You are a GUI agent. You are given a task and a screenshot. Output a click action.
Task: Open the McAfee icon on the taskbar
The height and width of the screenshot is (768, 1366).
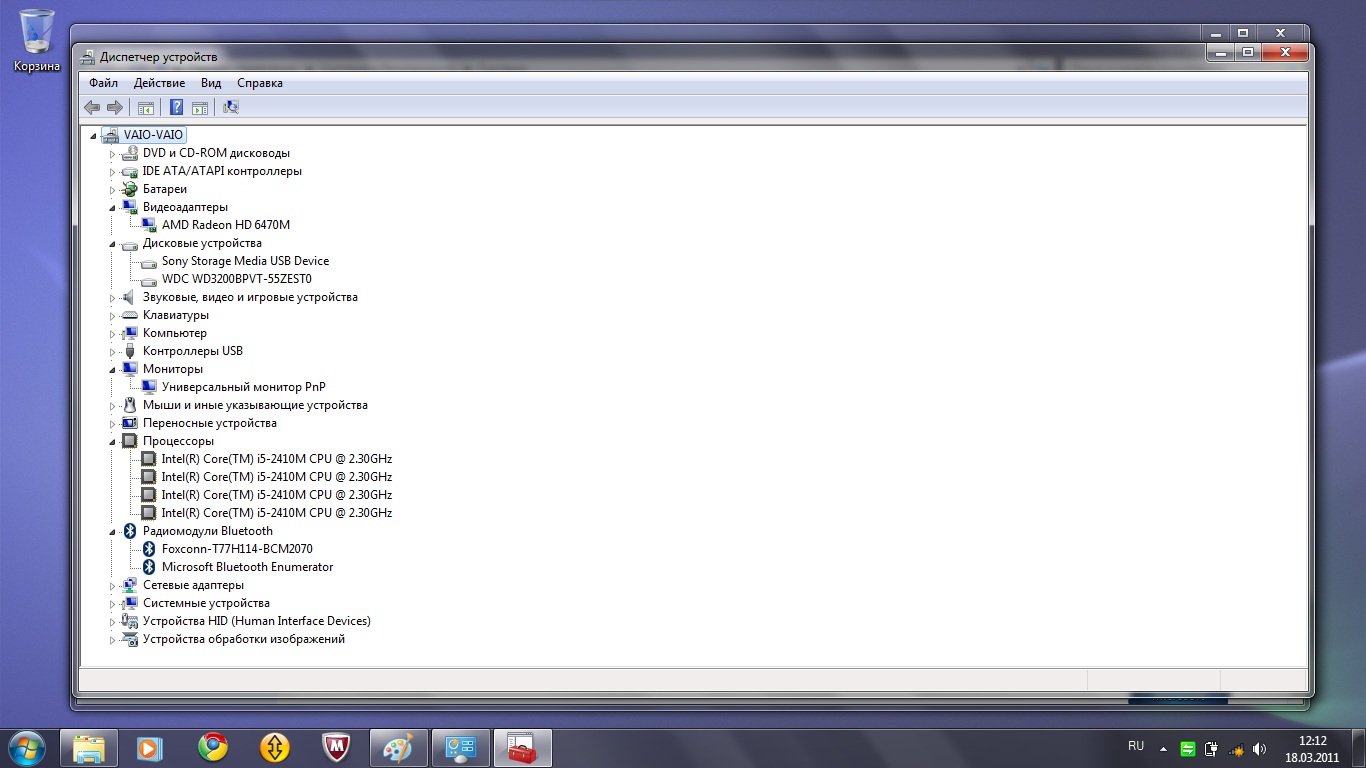pyautogui.click(x=336, y=747)
